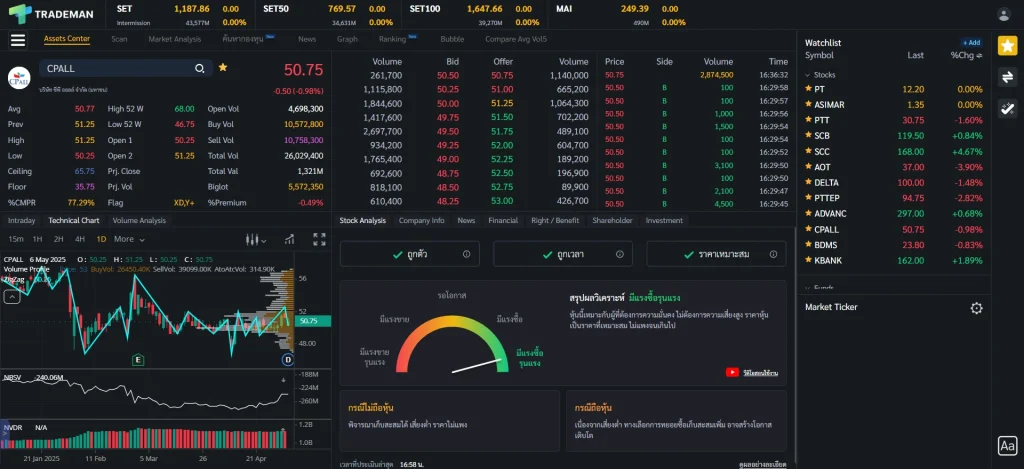The height and width of the screenshot is (469, 1024).
Task: Expand chart to fullscreen
Action: (x=319, y=239)
